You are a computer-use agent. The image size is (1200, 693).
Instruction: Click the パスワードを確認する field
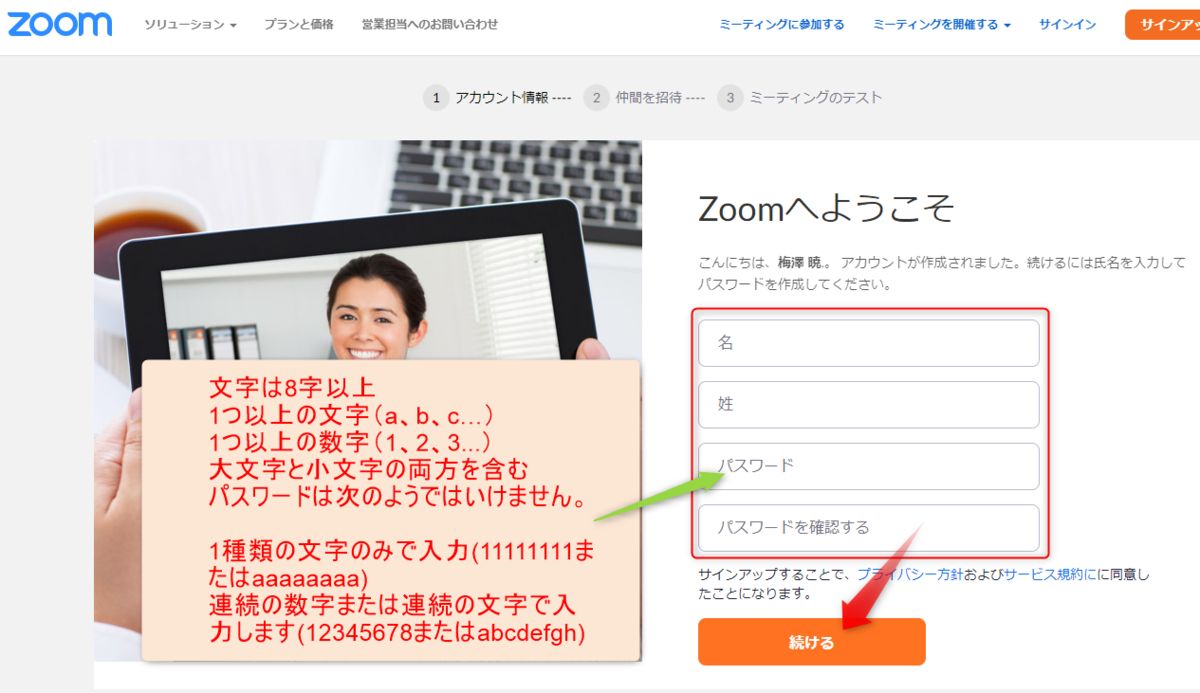click(869, 528)
